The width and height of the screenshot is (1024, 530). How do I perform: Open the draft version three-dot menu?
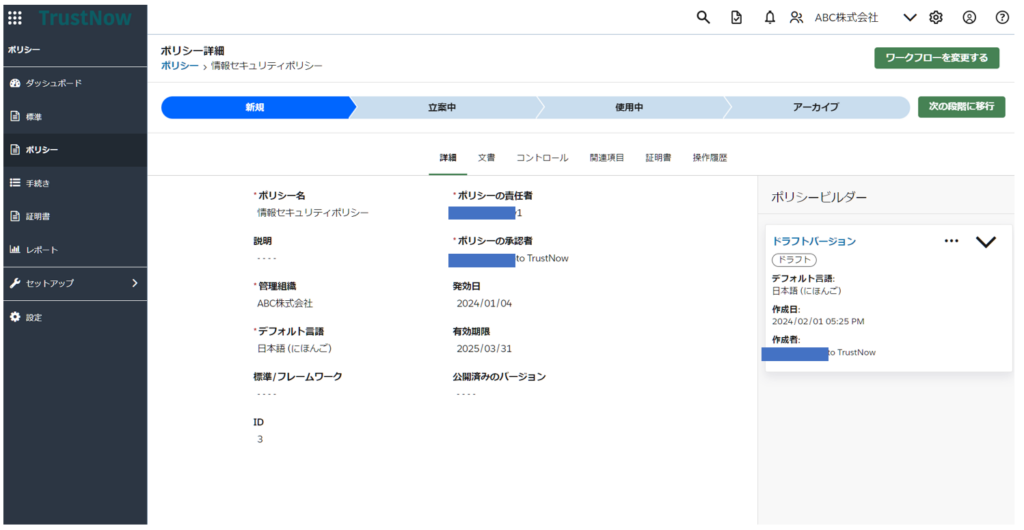point(951,241)
